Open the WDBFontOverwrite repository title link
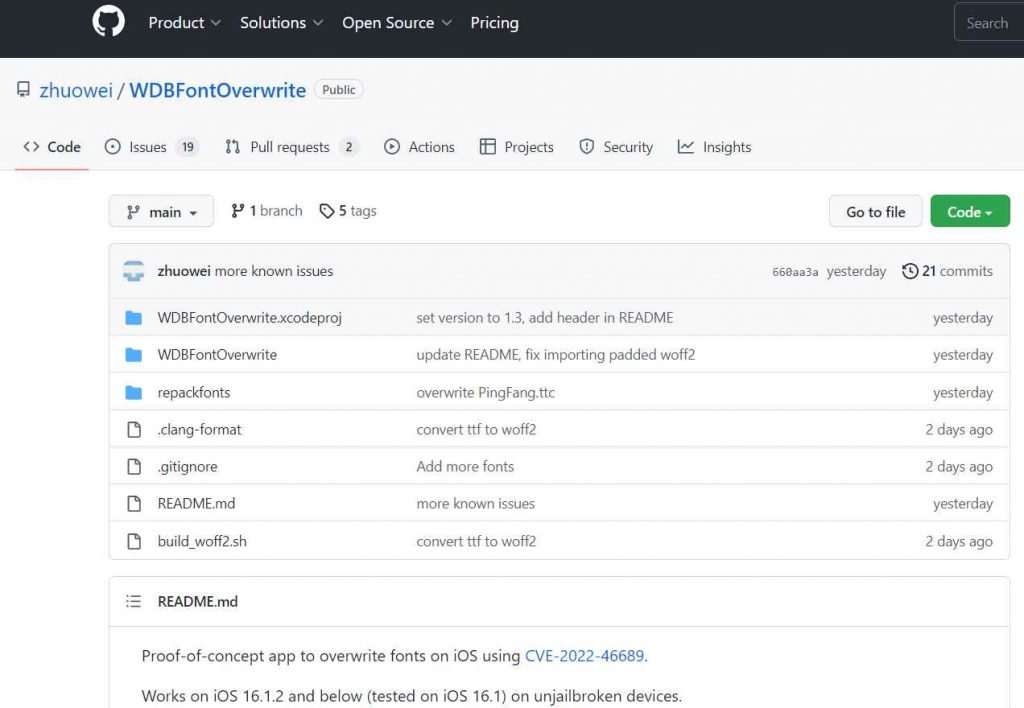The height and width of the screenshot is (708, 1024). tap(217, 90)
